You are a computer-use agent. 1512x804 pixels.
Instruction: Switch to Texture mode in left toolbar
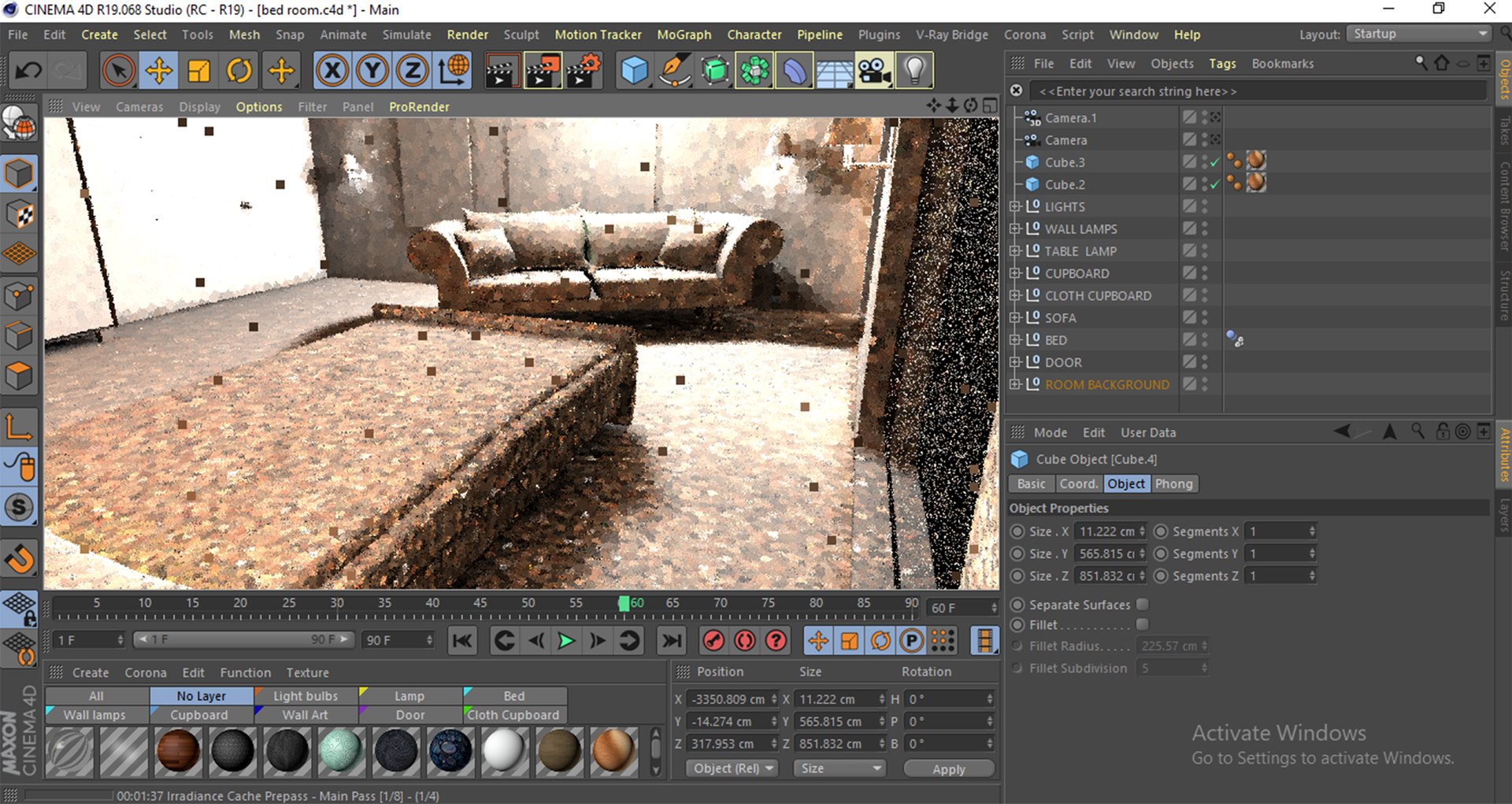(x=19, y=214)
